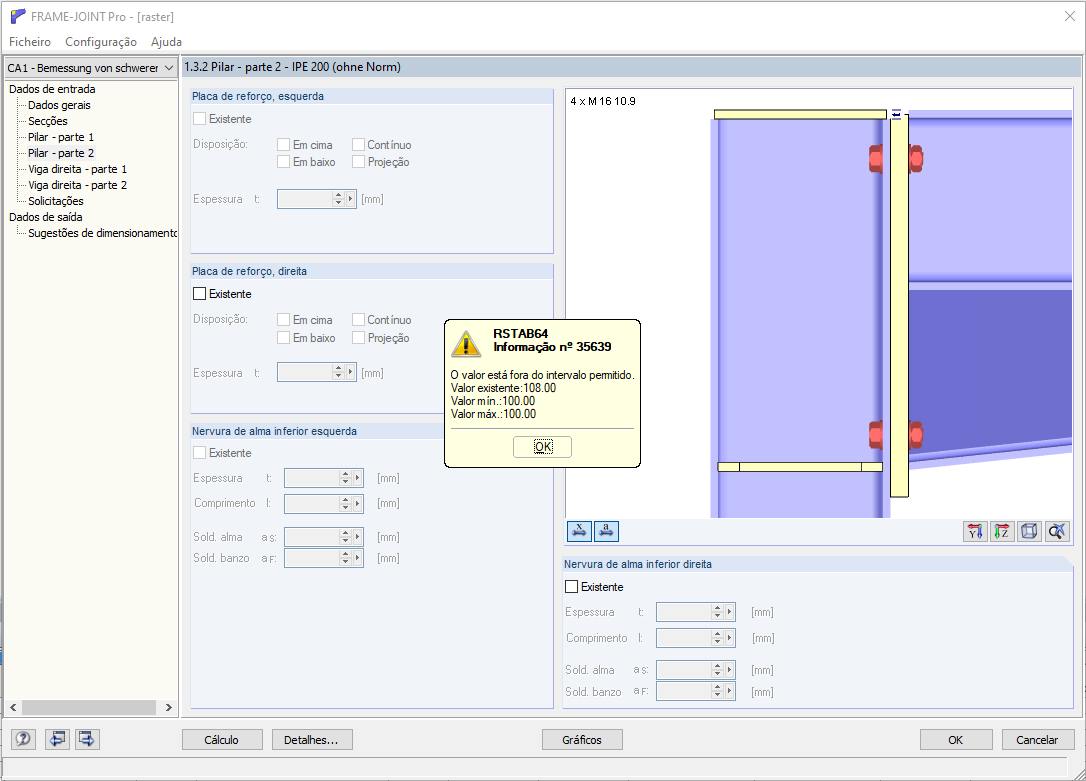This screenshot has width=1086, height=781.
Task: Open the Configuração menu
Action: click(101, 42)
